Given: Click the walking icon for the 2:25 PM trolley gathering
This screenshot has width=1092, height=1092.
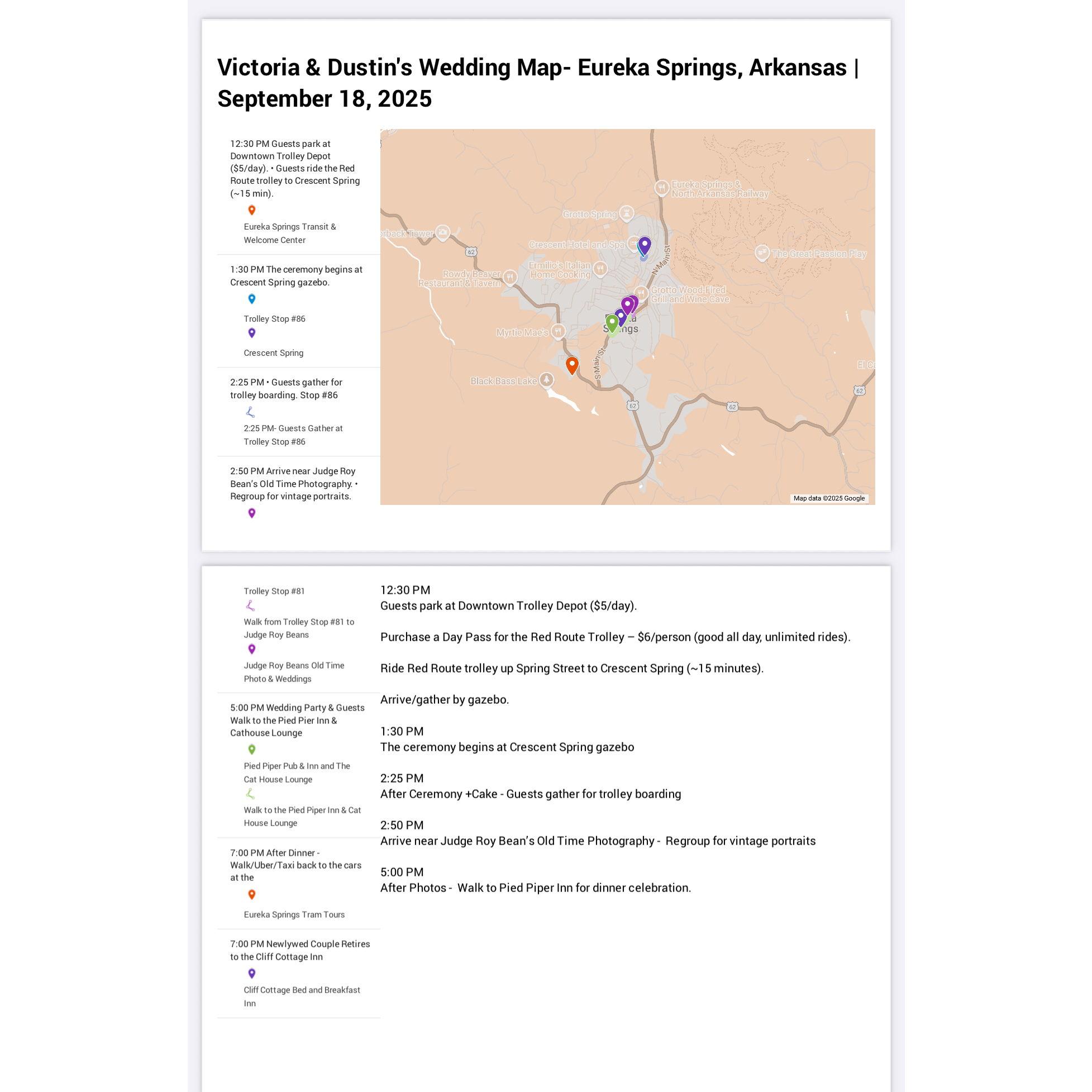Looking at the screenshot, I should coord(252,412).
